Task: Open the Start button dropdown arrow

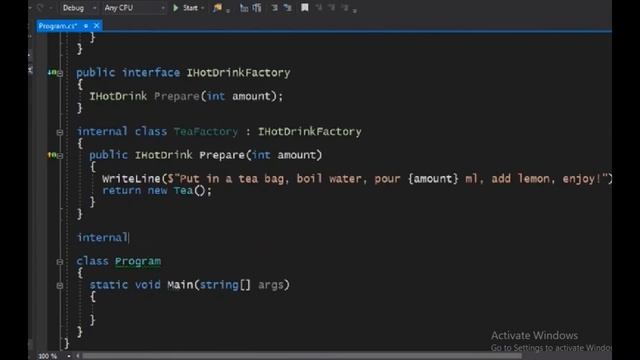Action: (x=203, y=8)
